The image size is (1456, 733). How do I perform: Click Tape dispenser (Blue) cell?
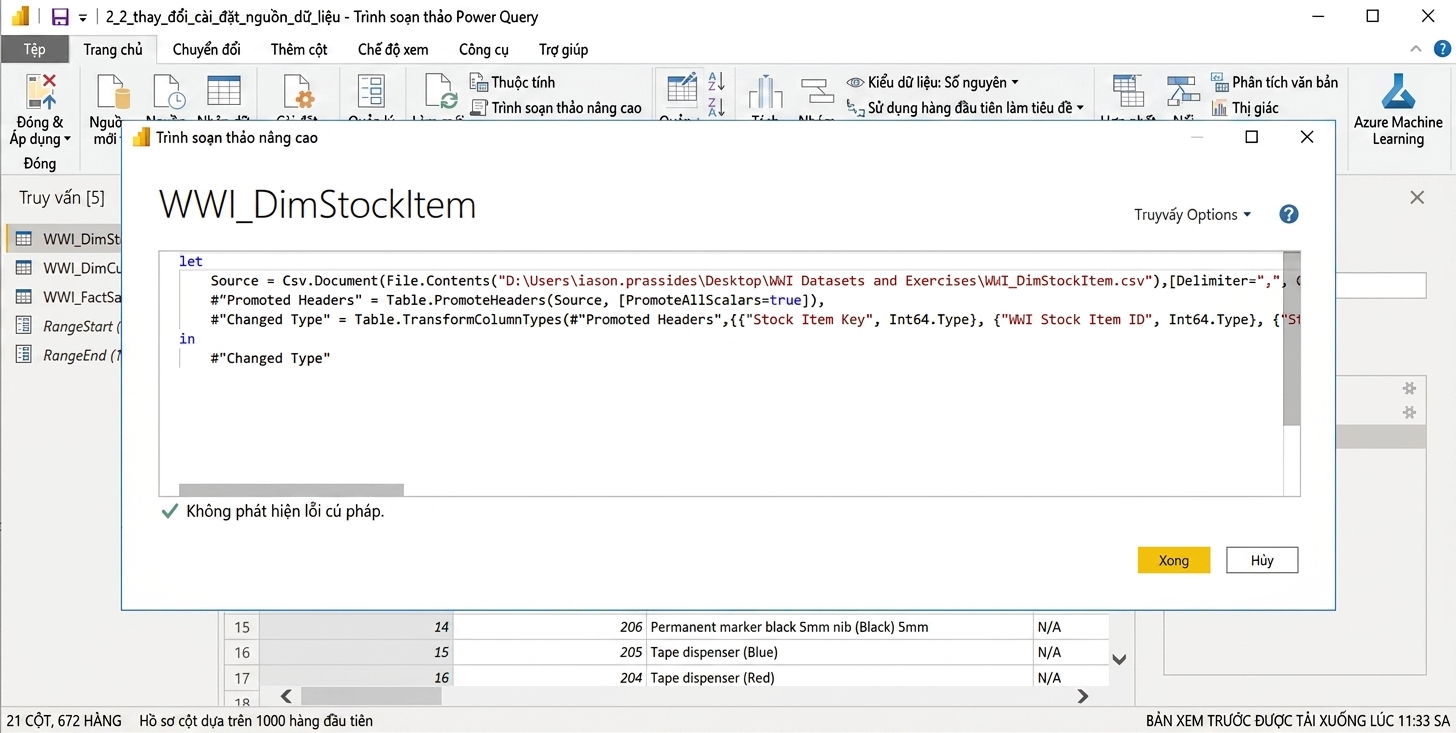(x=839, y=652)
